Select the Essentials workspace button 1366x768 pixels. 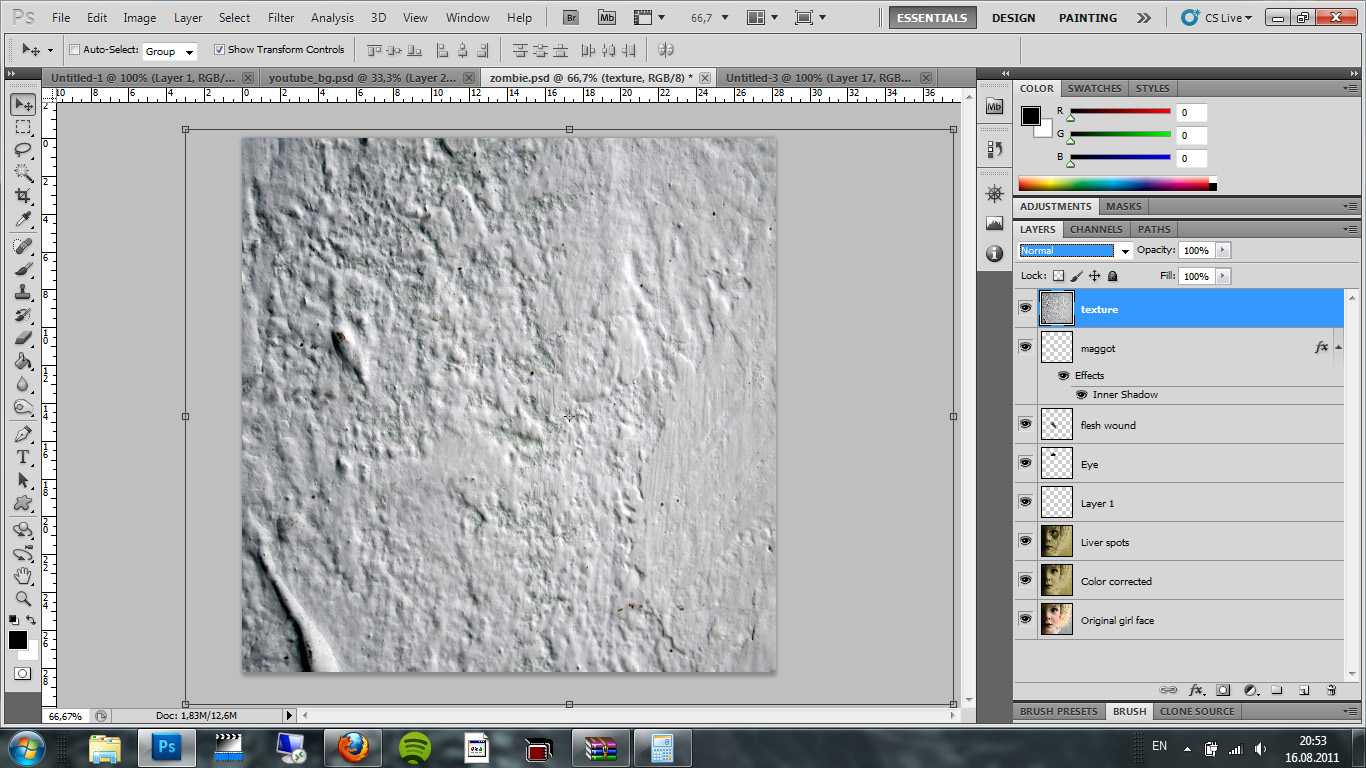point(932,17)
